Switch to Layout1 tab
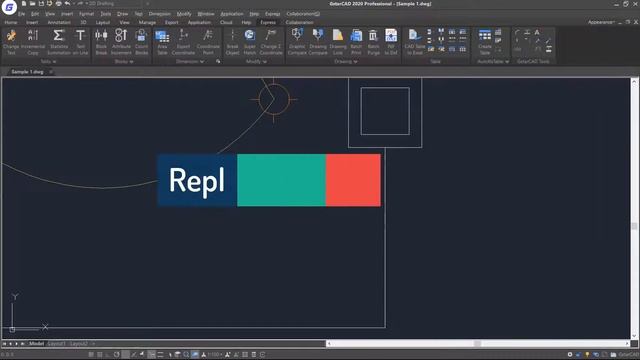The height and width of the screenshot is (360, 640). point(56,344)
